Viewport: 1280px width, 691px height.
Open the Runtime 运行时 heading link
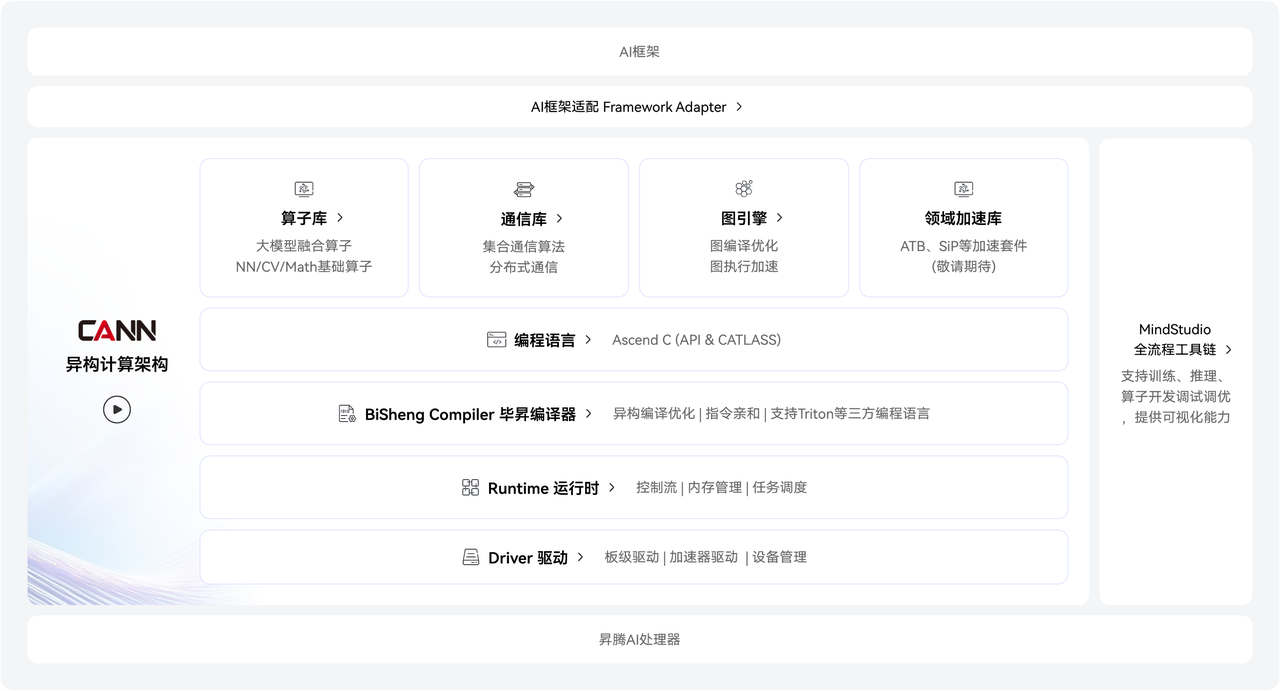tap(543, 488)
